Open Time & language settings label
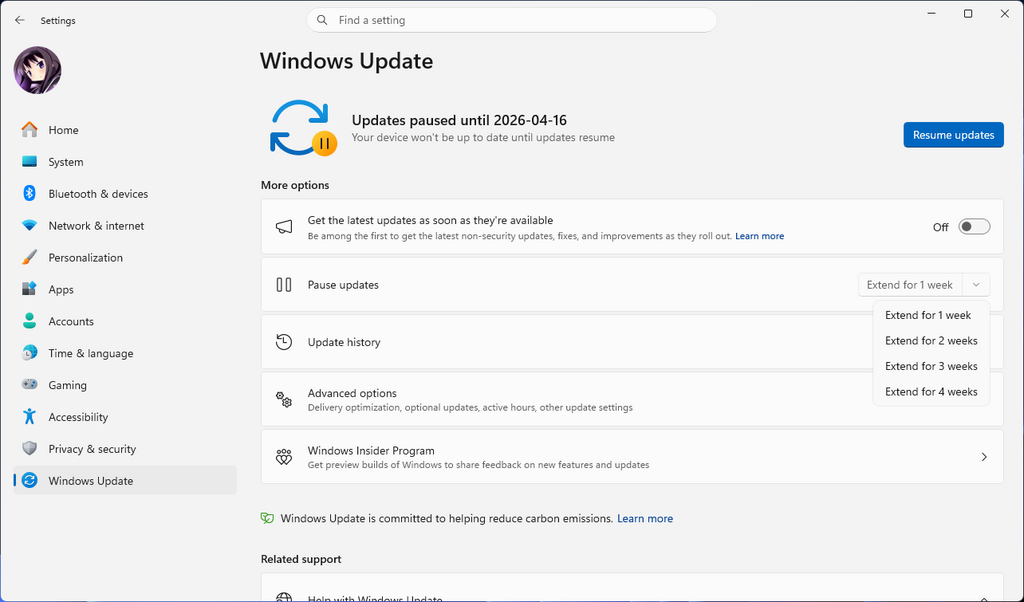The height and width of the screenshot is (602, 1024). coord(91,353)
